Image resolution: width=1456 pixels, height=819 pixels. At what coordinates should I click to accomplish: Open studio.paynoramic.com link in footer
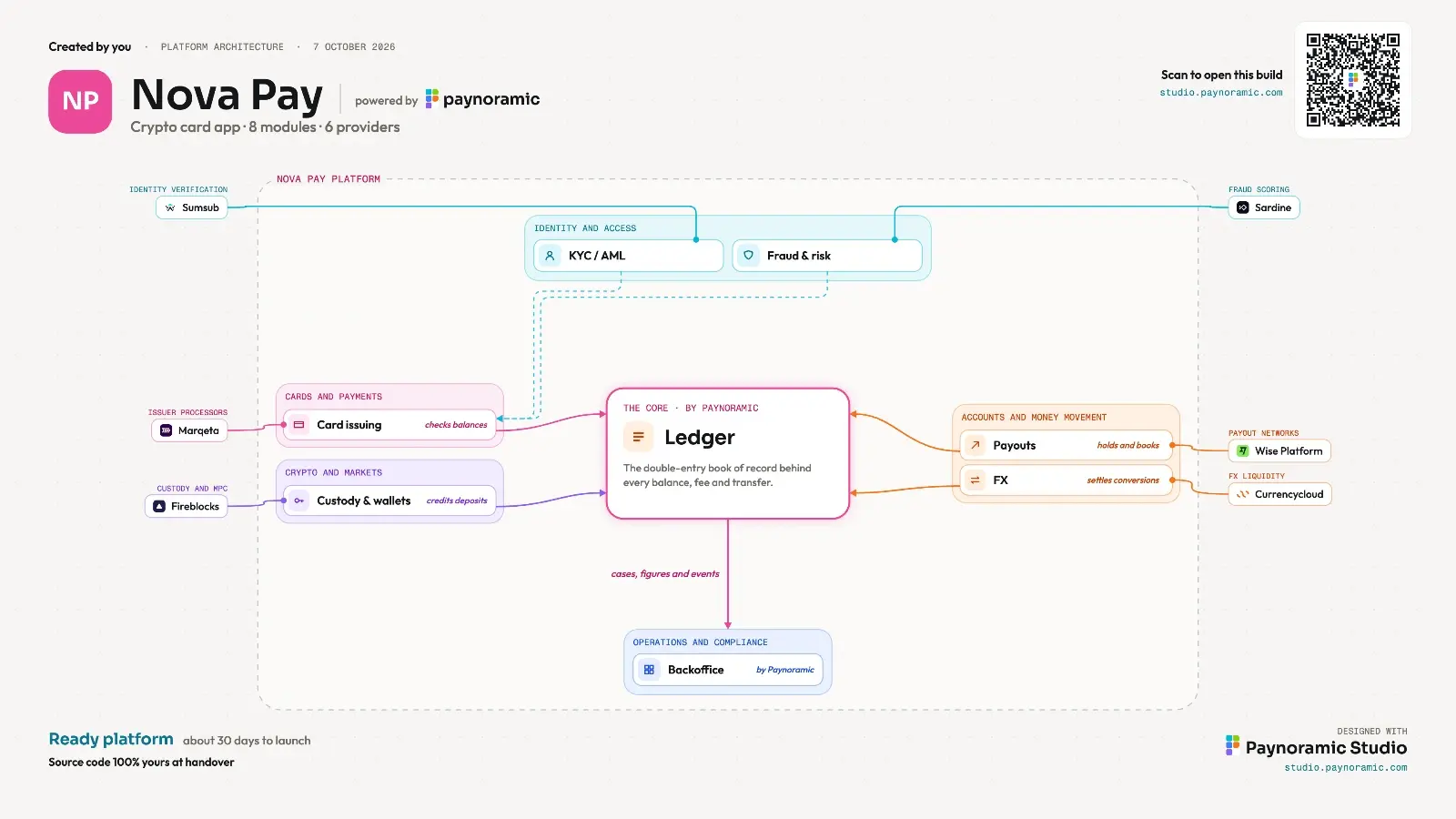[x=1345, y=768]
